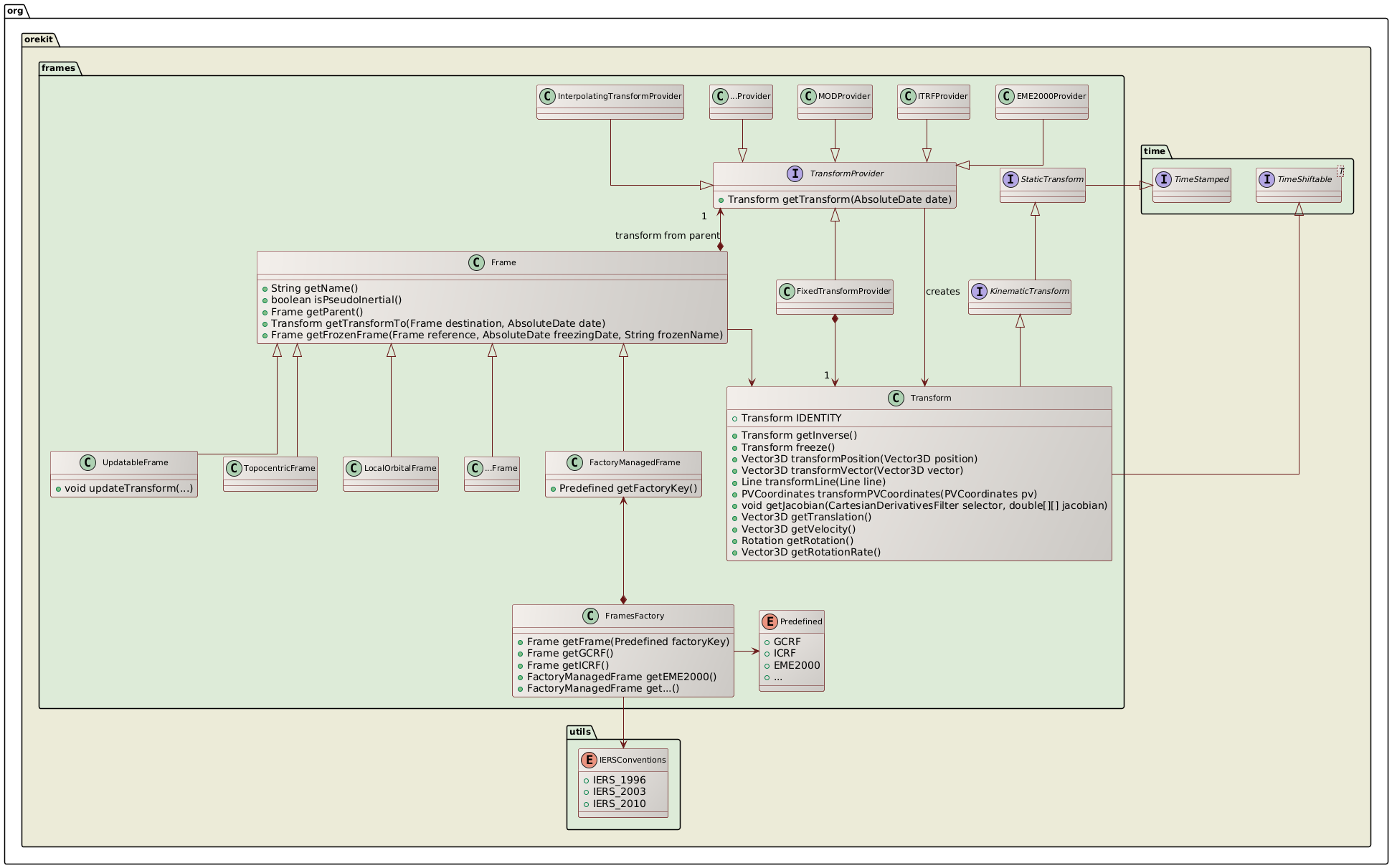
Task: Click the Frame class header
Action: click(493, 262)
